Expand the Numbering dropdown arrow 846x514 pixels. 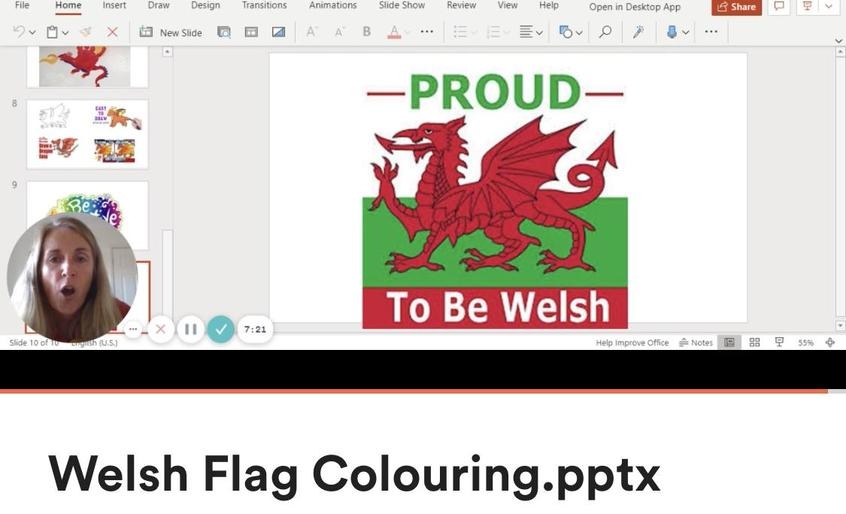point(507,33)
